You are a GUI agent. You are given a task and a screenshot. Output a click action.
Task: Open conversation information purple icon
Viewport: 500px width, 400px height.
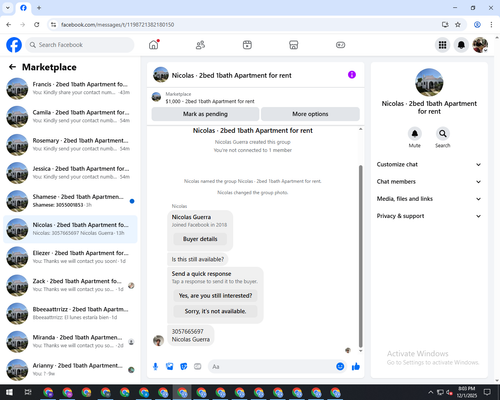point(352,75)
